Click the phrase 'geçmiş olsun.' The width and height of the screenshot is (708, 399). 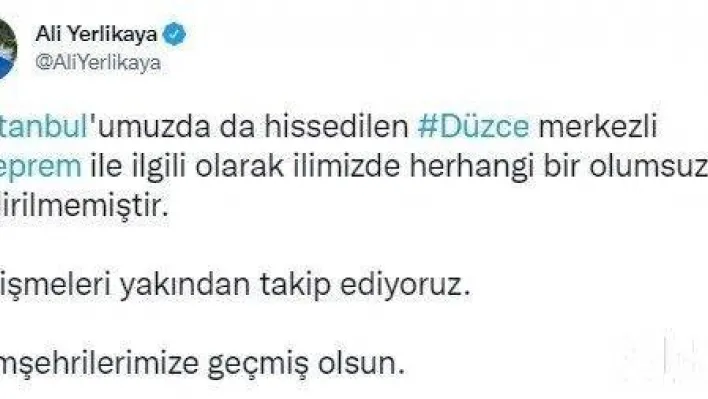click(x=306, y=364)
